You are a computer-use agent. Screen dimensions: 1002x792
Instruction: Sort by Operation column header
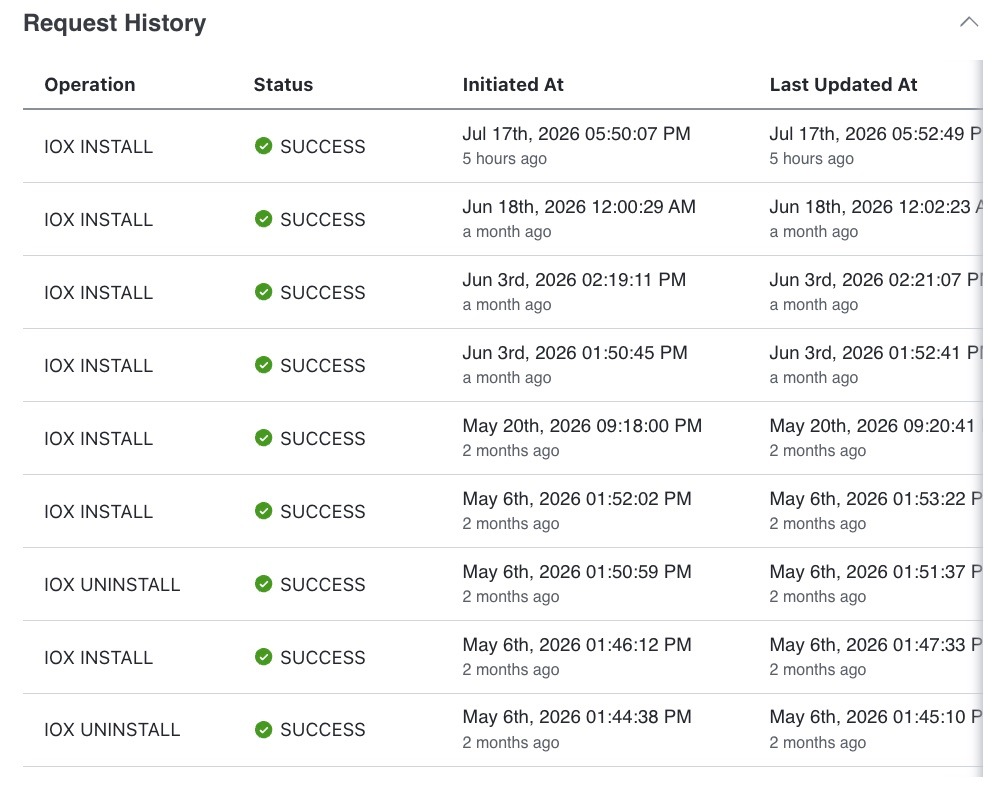click(x=89, y=84)
